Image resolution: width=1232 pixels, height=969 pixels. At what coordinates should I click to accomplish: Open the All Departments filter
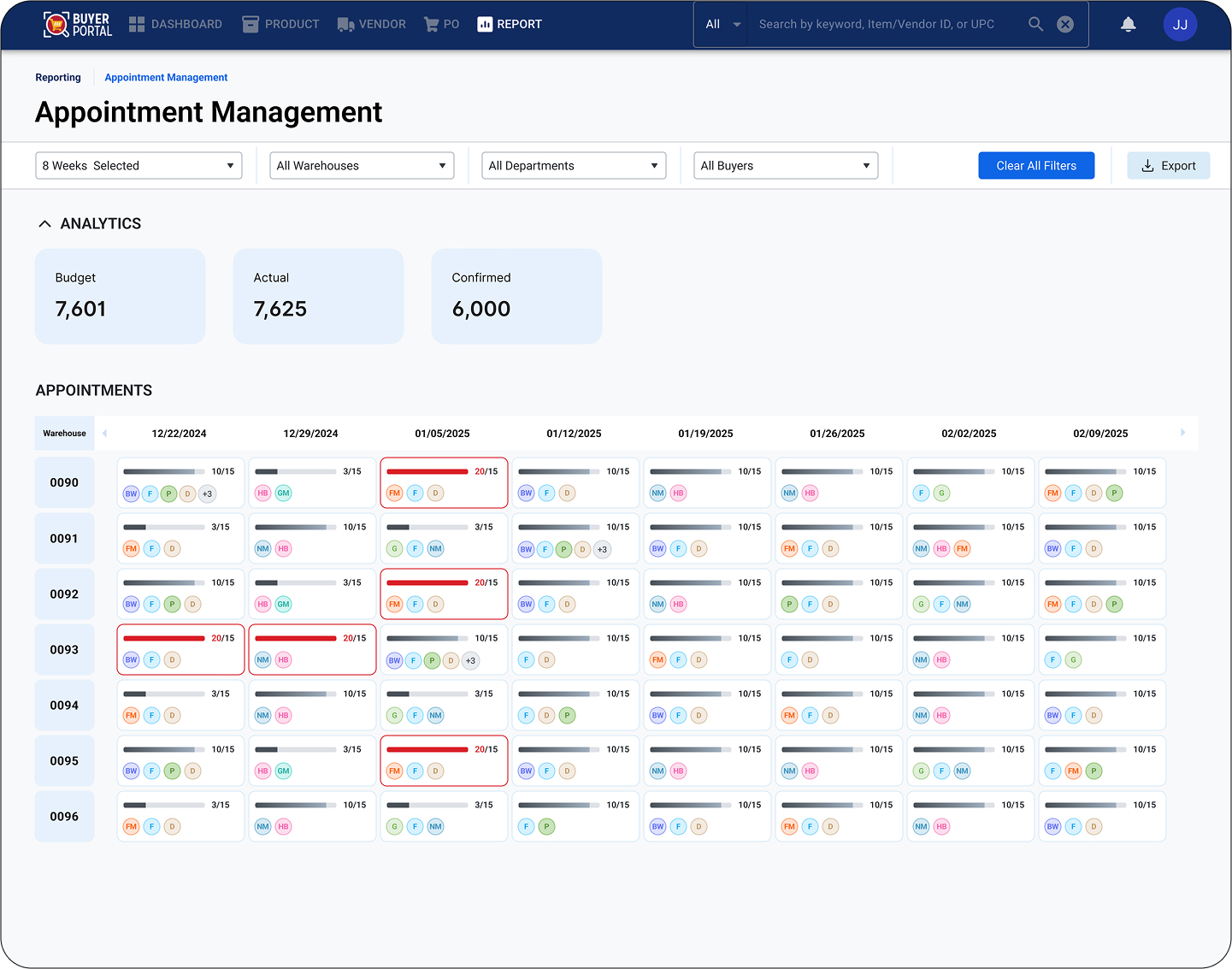[574, 166]
